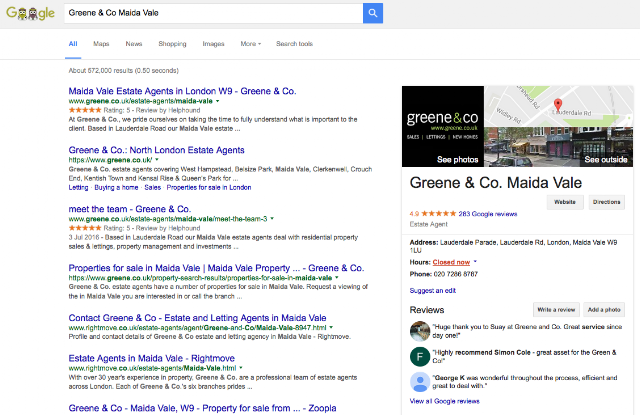Open the Buying a home sitelink
The image size is (640, 415).
(x=116, y=187)
